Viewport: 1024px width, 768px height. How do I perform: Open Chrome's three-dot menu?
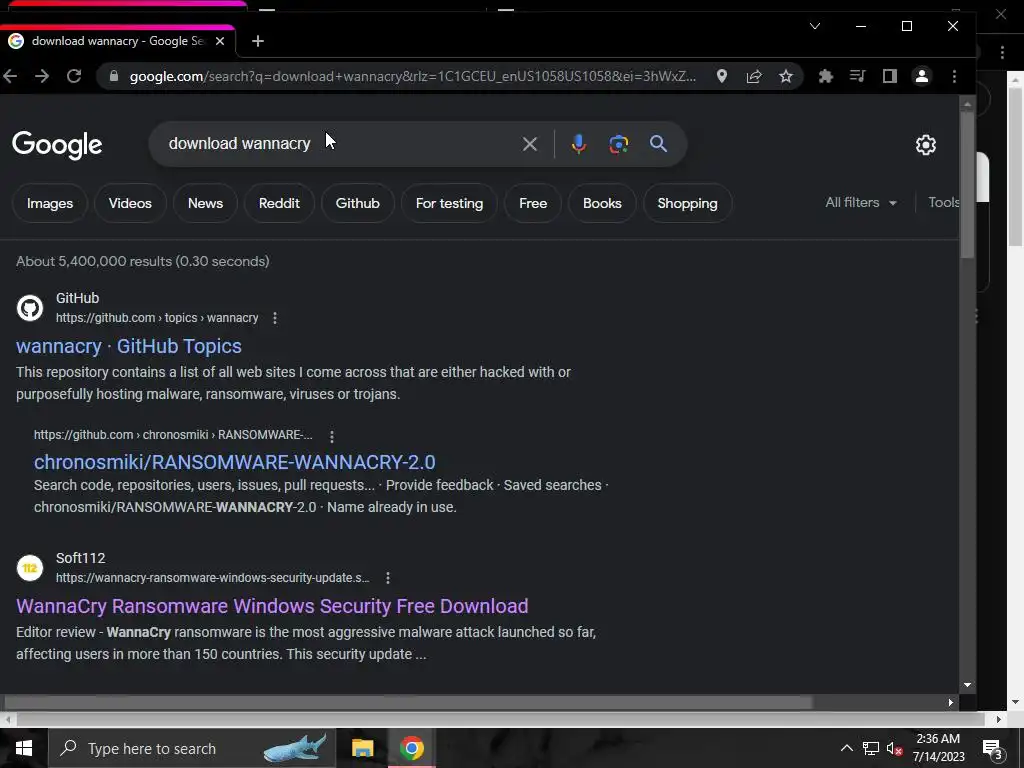click(x=954, y=76)
